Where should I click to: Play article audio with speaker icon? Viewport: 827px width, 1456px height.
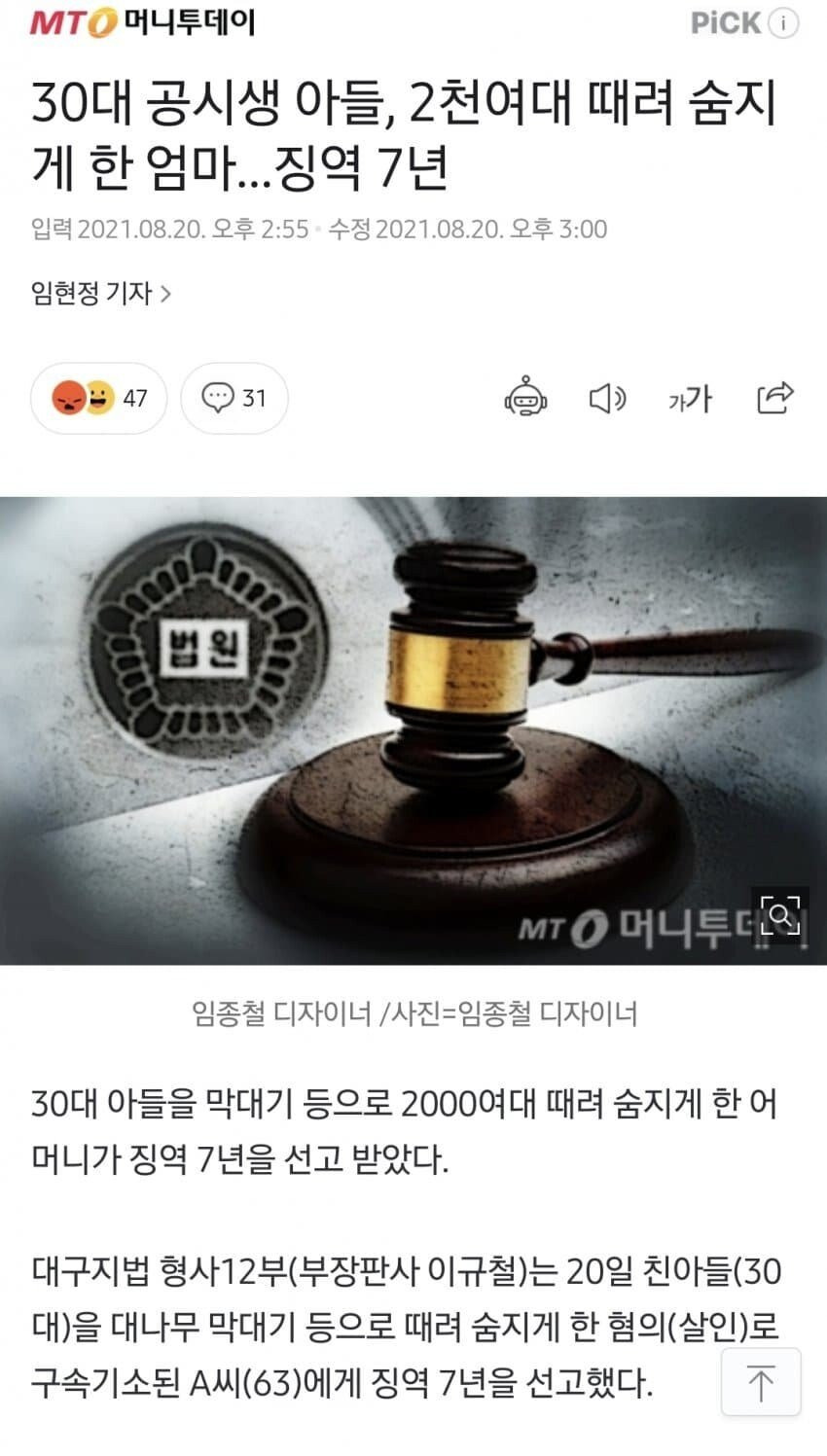[x=608, y=398]
